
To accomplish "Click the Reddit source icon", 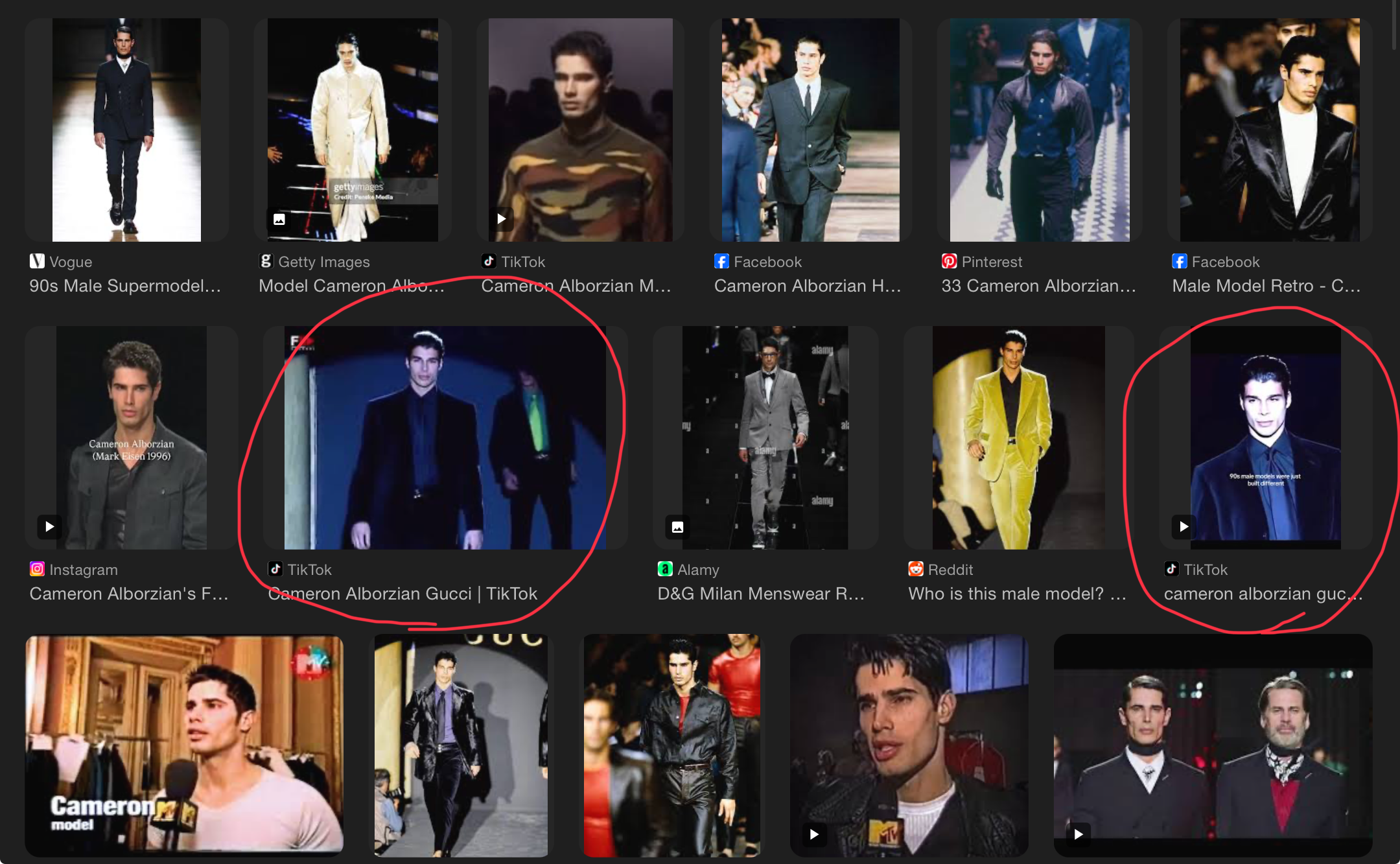I will [x=915, y=569].
